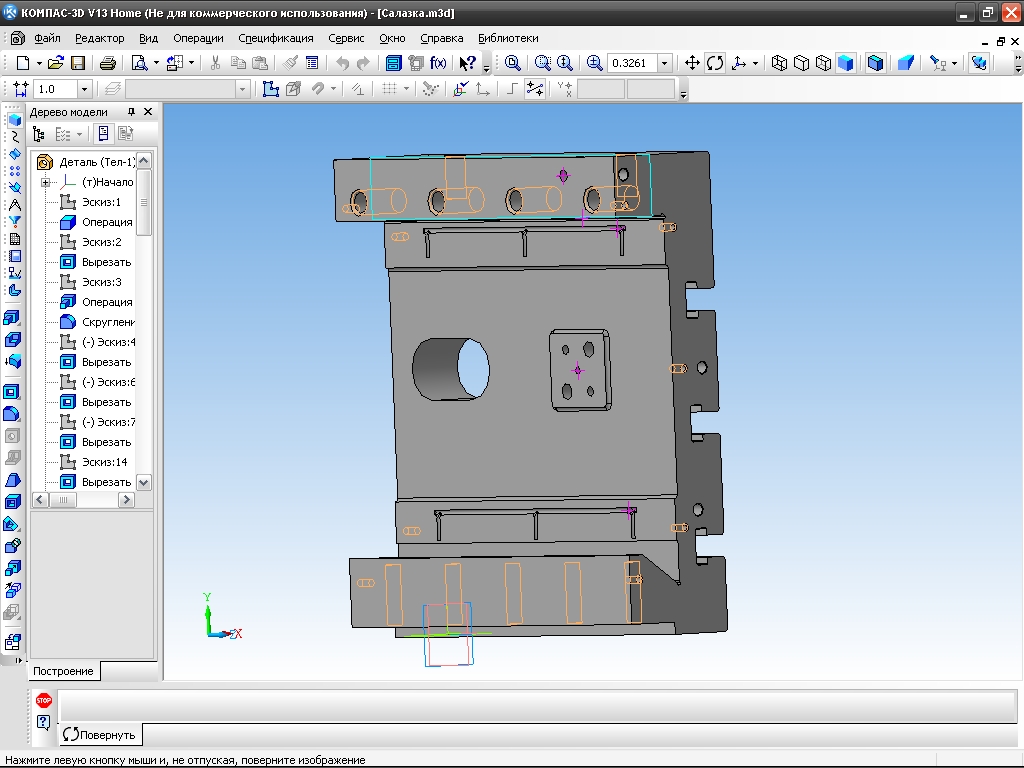
Task: Open filters funnel icon on left panel
Action: (x=14, y=222)
